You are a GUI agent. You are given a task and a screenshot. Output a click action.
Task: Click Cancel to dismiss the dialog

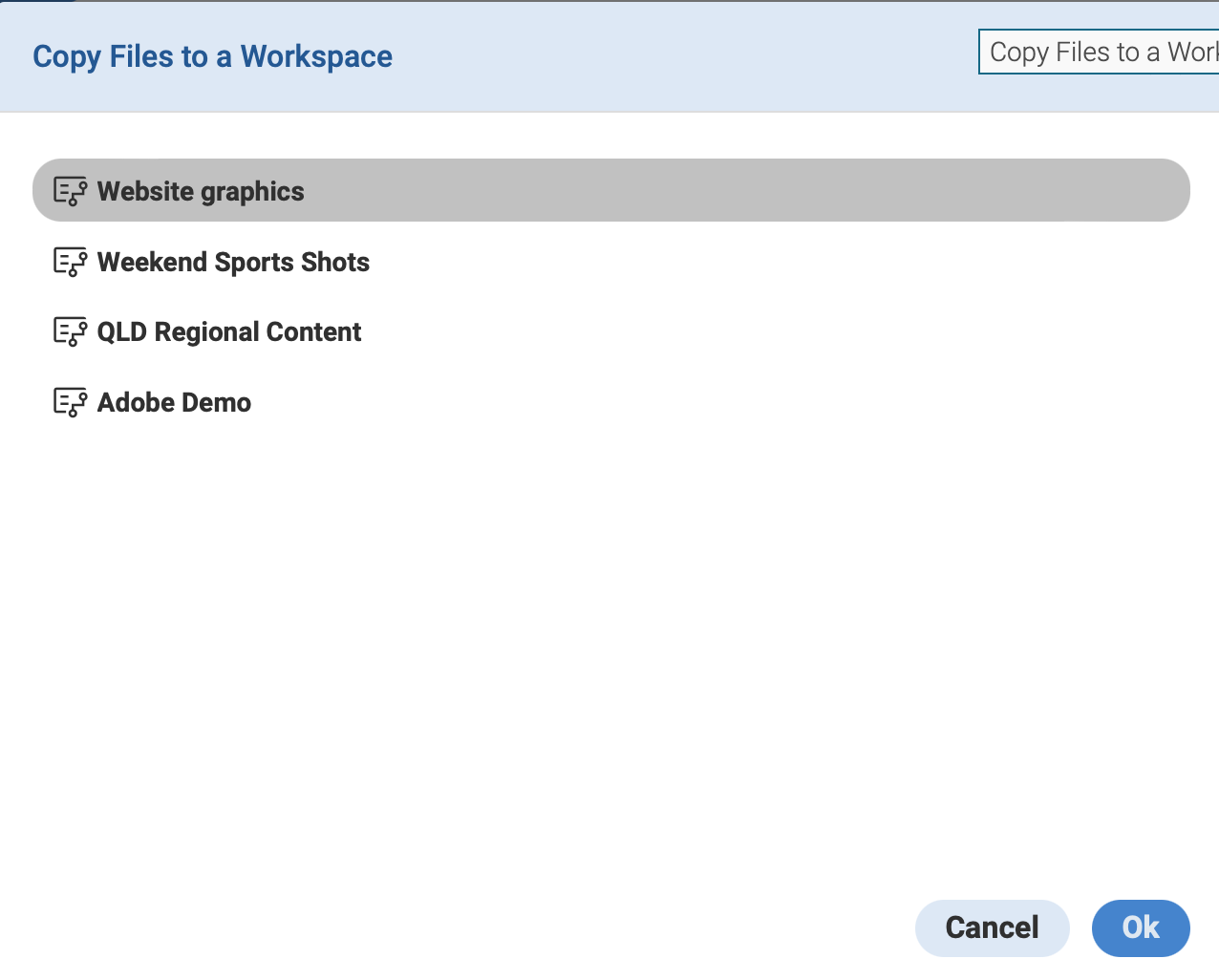(992, 927)
